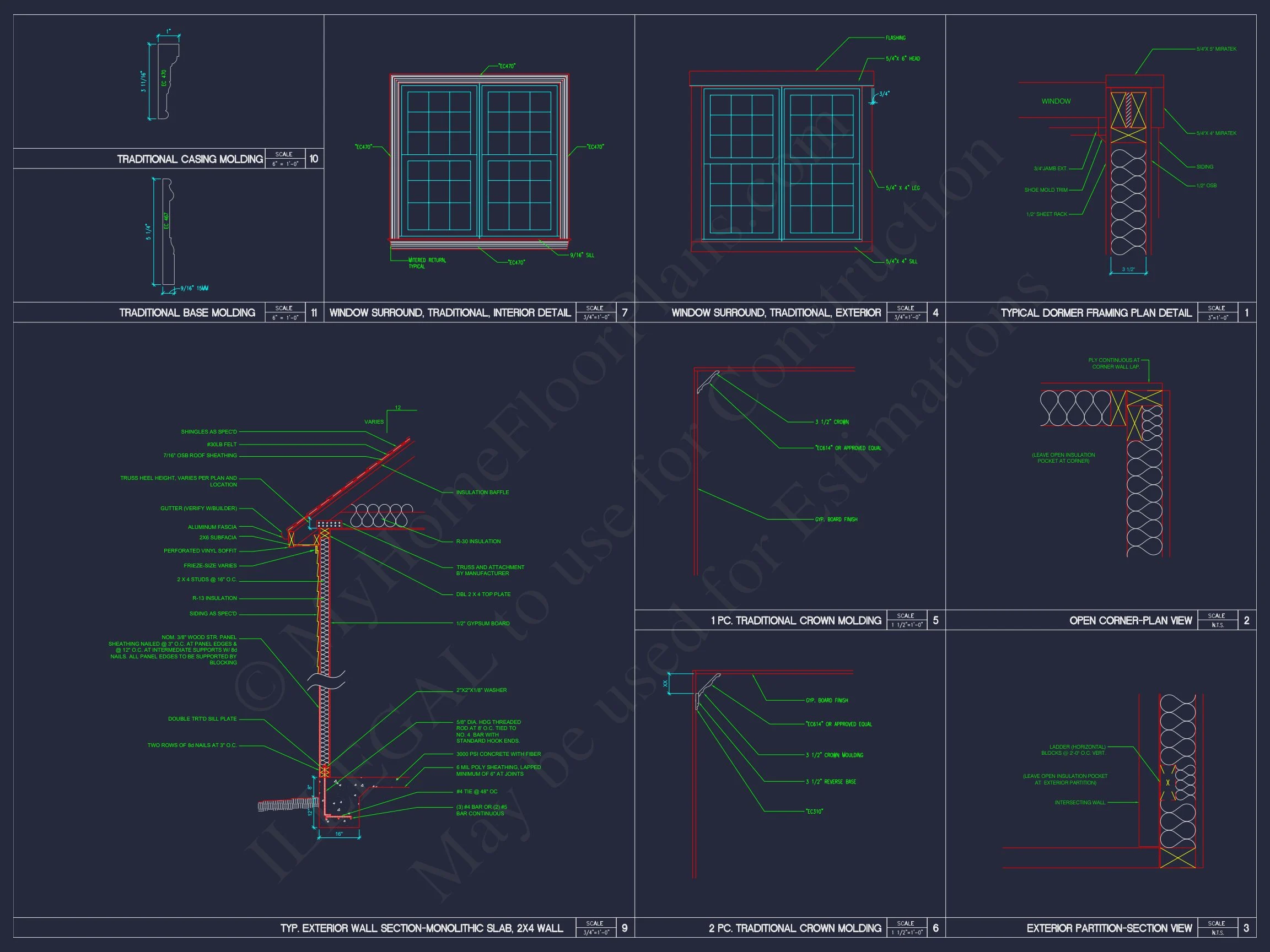Click the Traditional Base Molding title
The image size is (1270, 952).
(187, 313)
